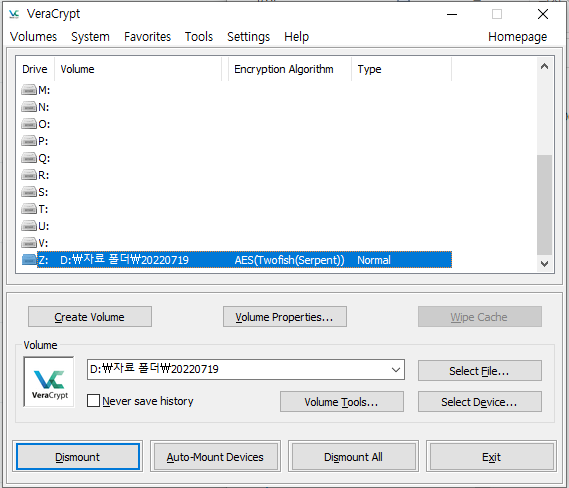The image size is (569, 488).
Task: Select the U: drive icon
Action: coord(29,226)
